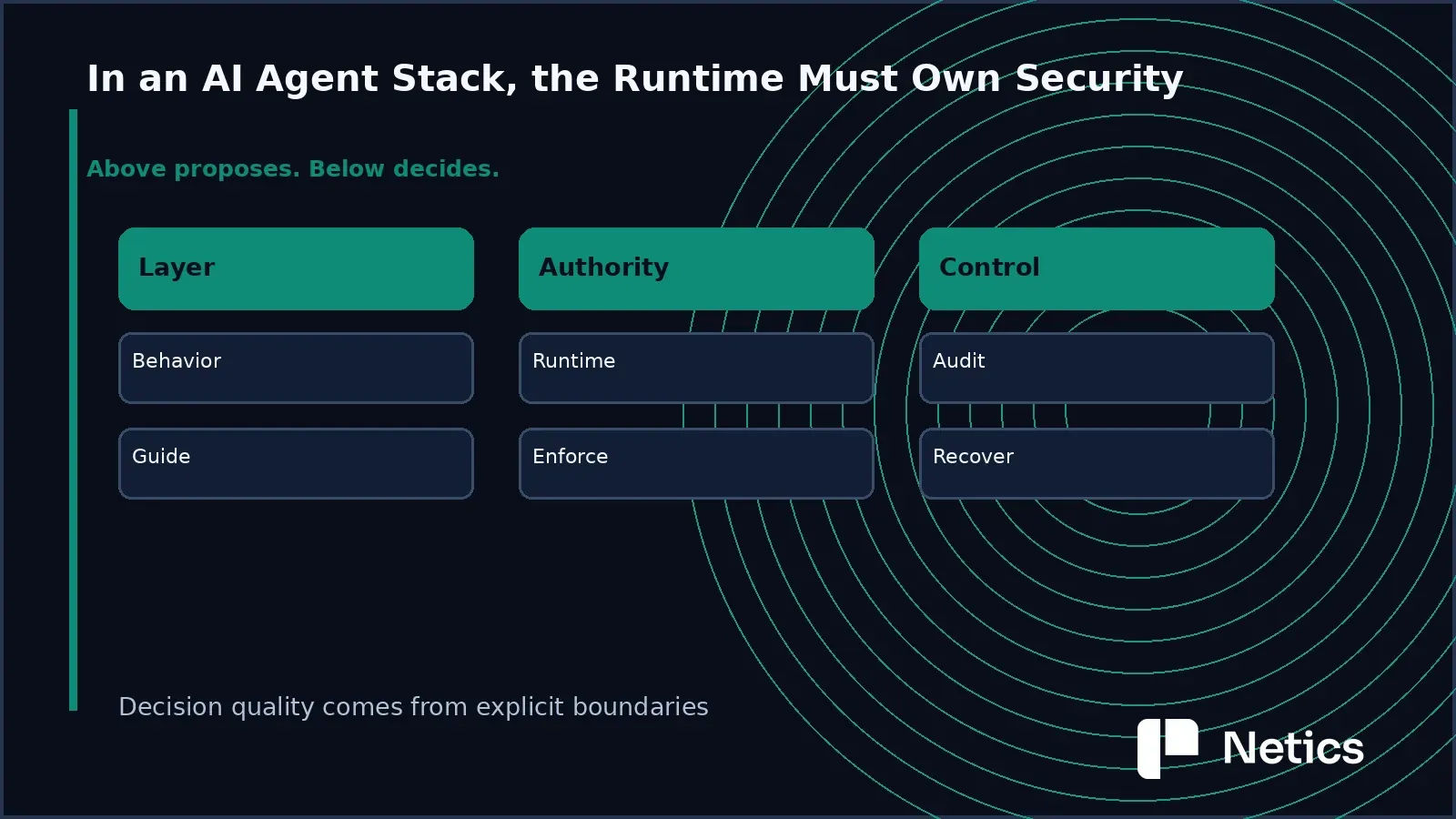Select the Recover card

1097,463
